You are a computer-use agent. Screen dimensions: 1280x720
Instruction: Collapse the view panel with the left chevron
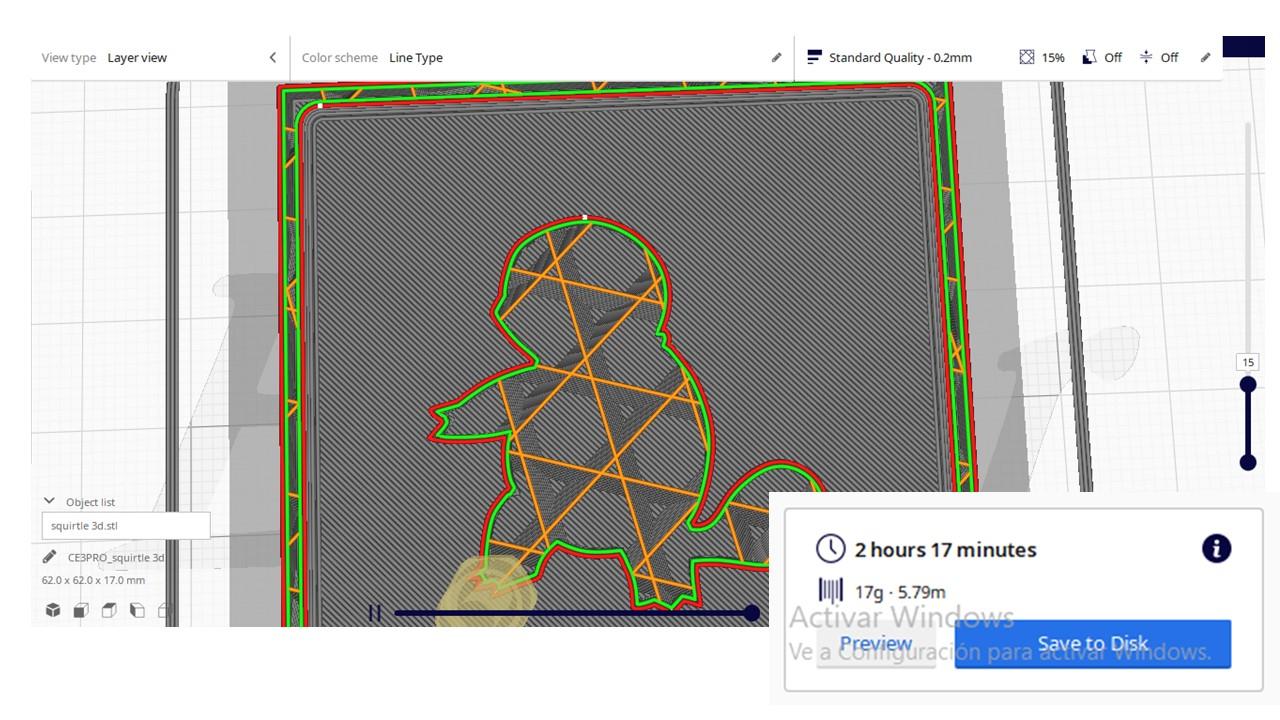coord(272,58)
